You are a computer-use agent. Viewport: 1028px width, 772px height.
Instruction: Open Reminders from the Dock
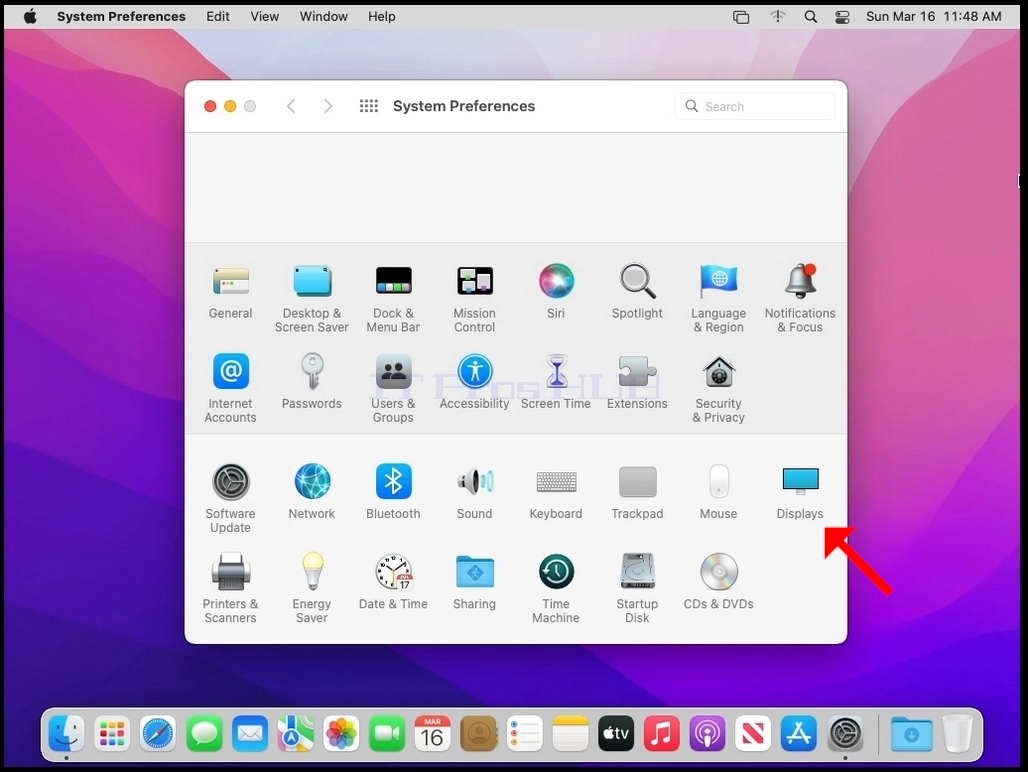tap(524, 733)
